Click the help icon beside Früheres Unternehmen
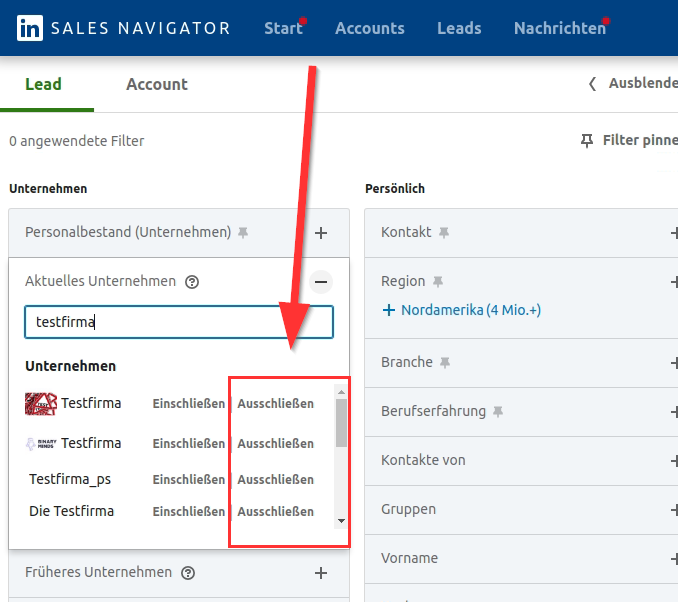 point(188,573)
